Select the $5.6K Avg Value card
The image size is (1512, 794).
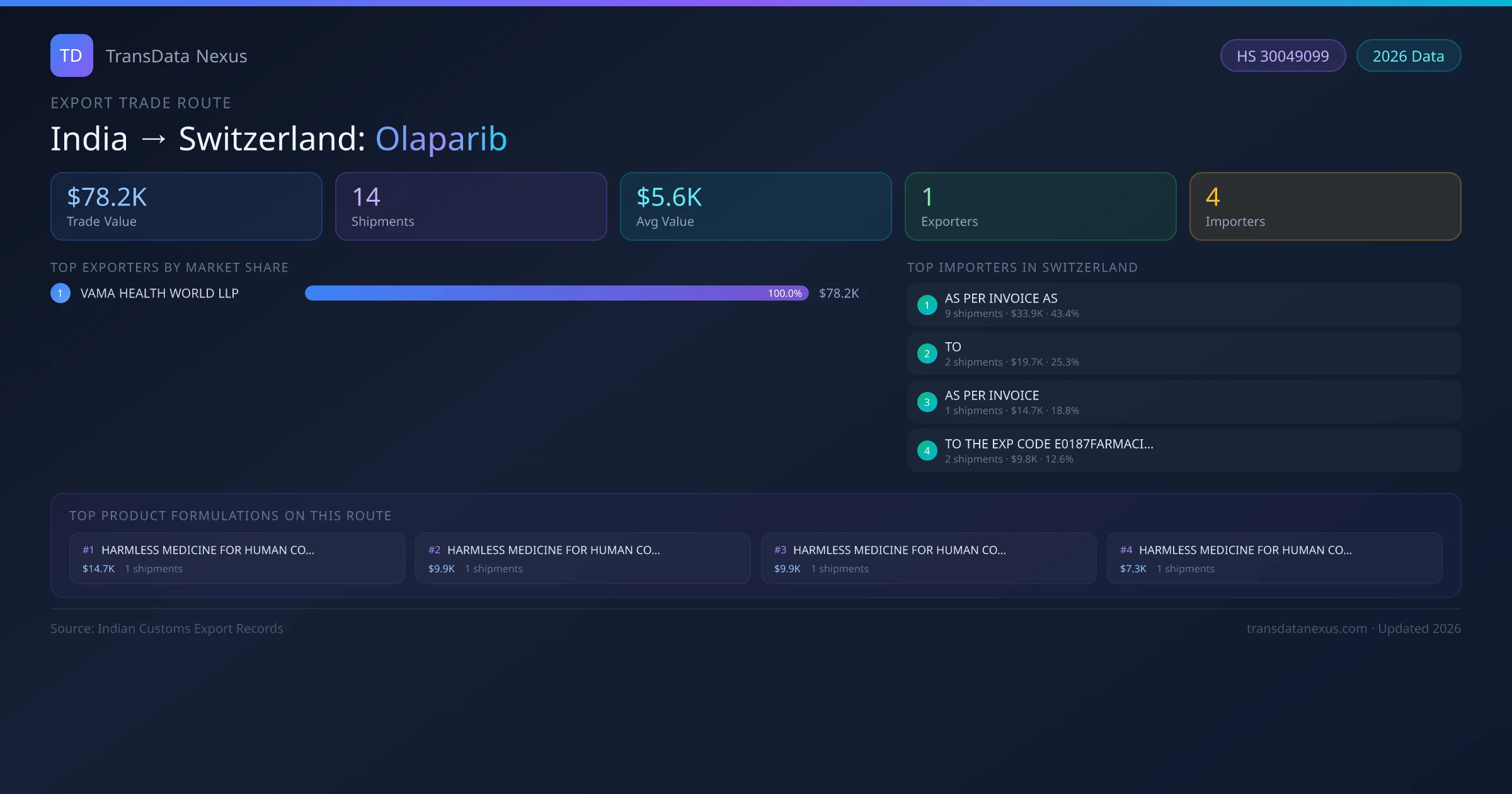tap(755, 207)
